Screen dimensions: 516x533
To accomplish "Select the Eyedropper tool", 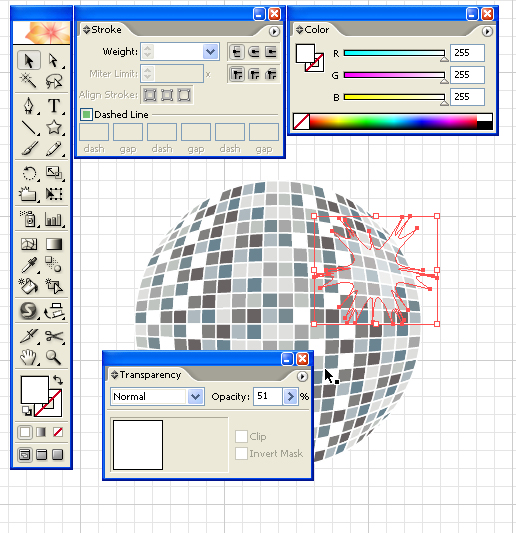I will pyautogui.click(x=29, y=265).
